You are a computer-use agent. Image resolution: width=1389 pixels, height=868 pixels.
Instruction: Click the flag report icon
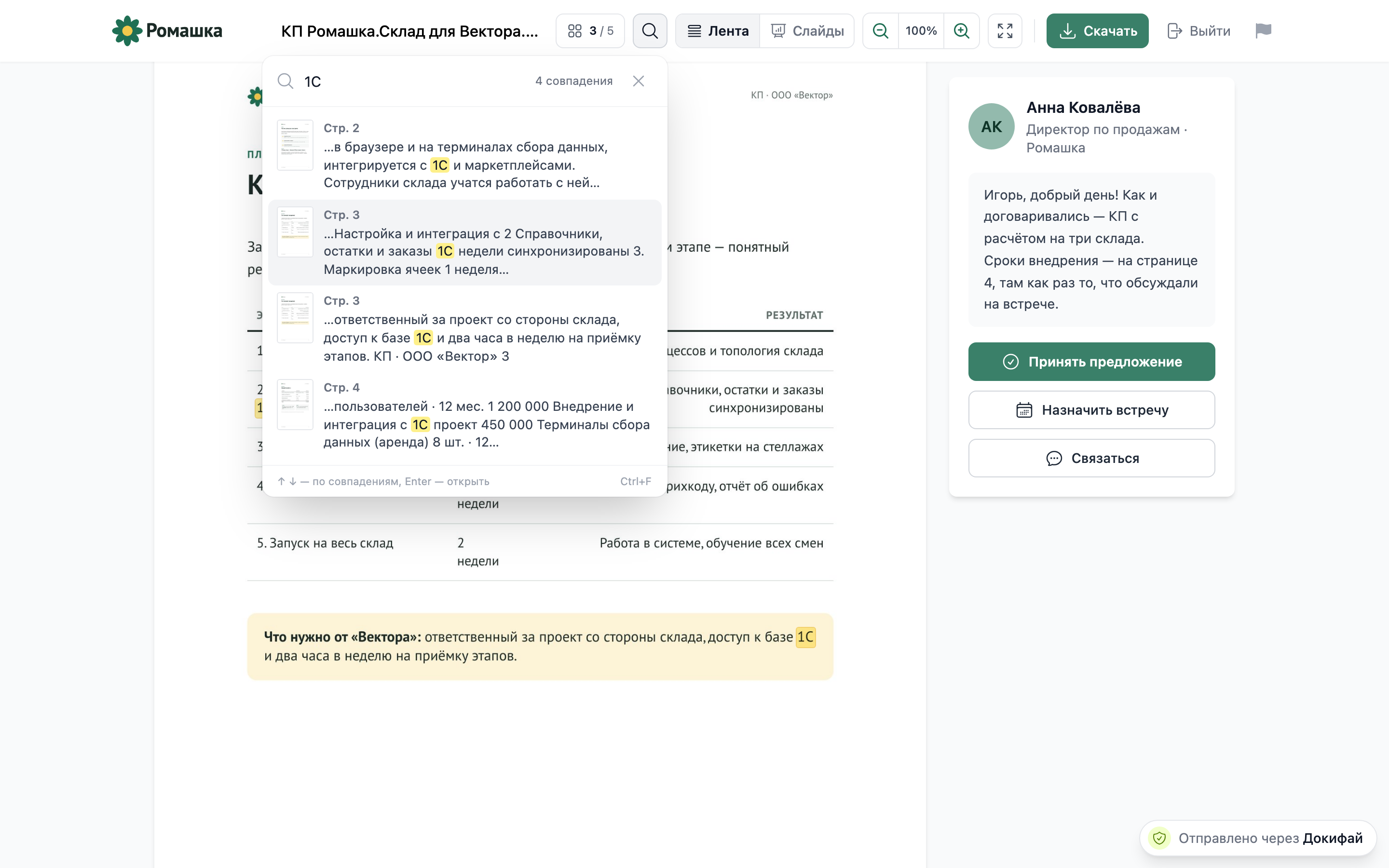click(x=1263, y=31)
